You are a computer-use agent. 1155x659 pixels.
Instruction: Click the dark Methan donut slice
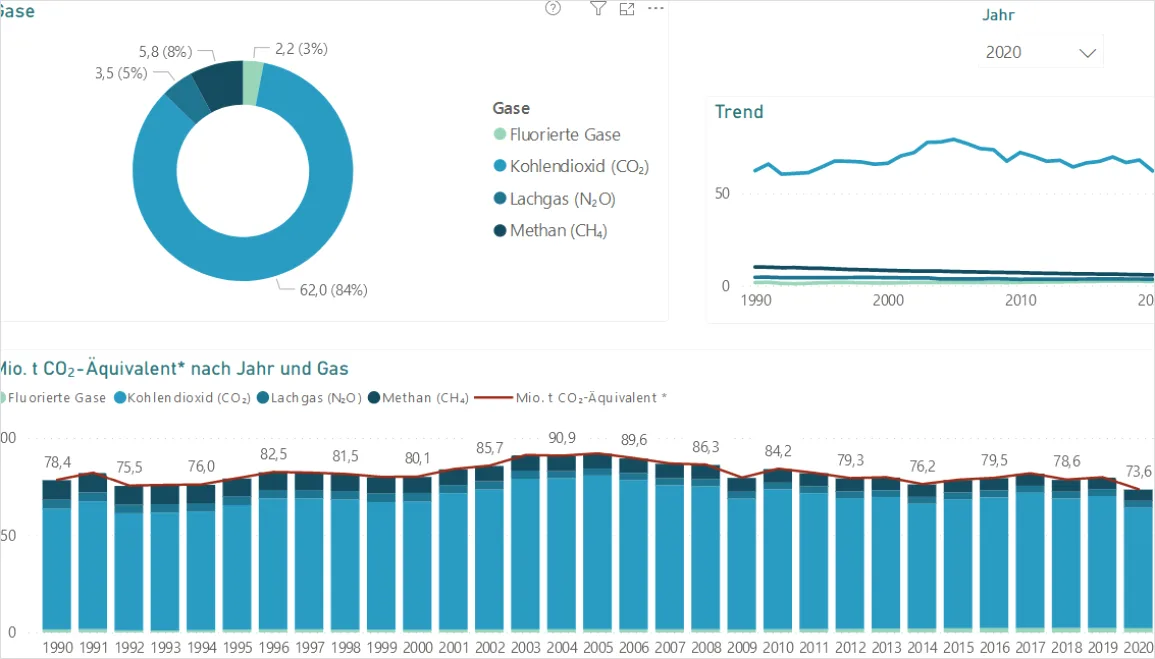(222, 85)
